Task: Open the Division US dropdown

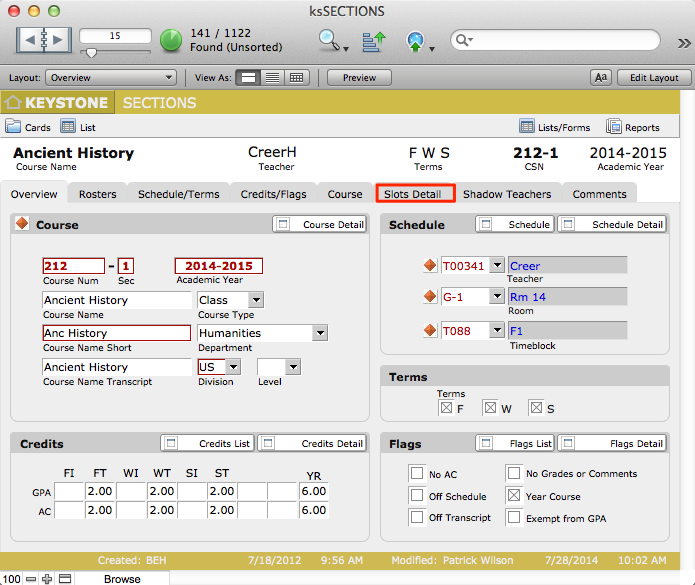Action: (232, 367)
